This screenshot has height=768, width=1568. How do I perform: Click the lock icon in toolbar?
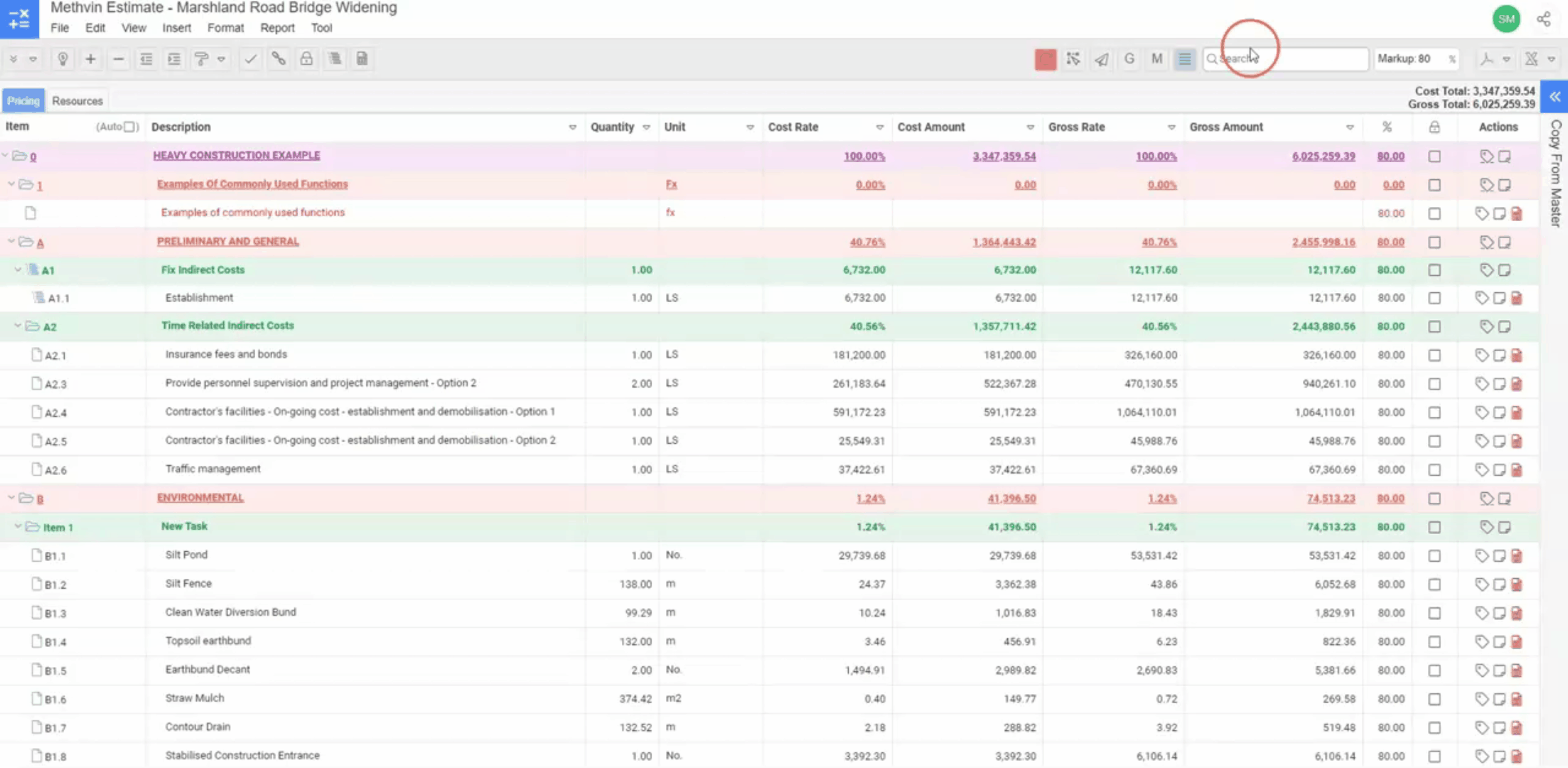[306, 59]
